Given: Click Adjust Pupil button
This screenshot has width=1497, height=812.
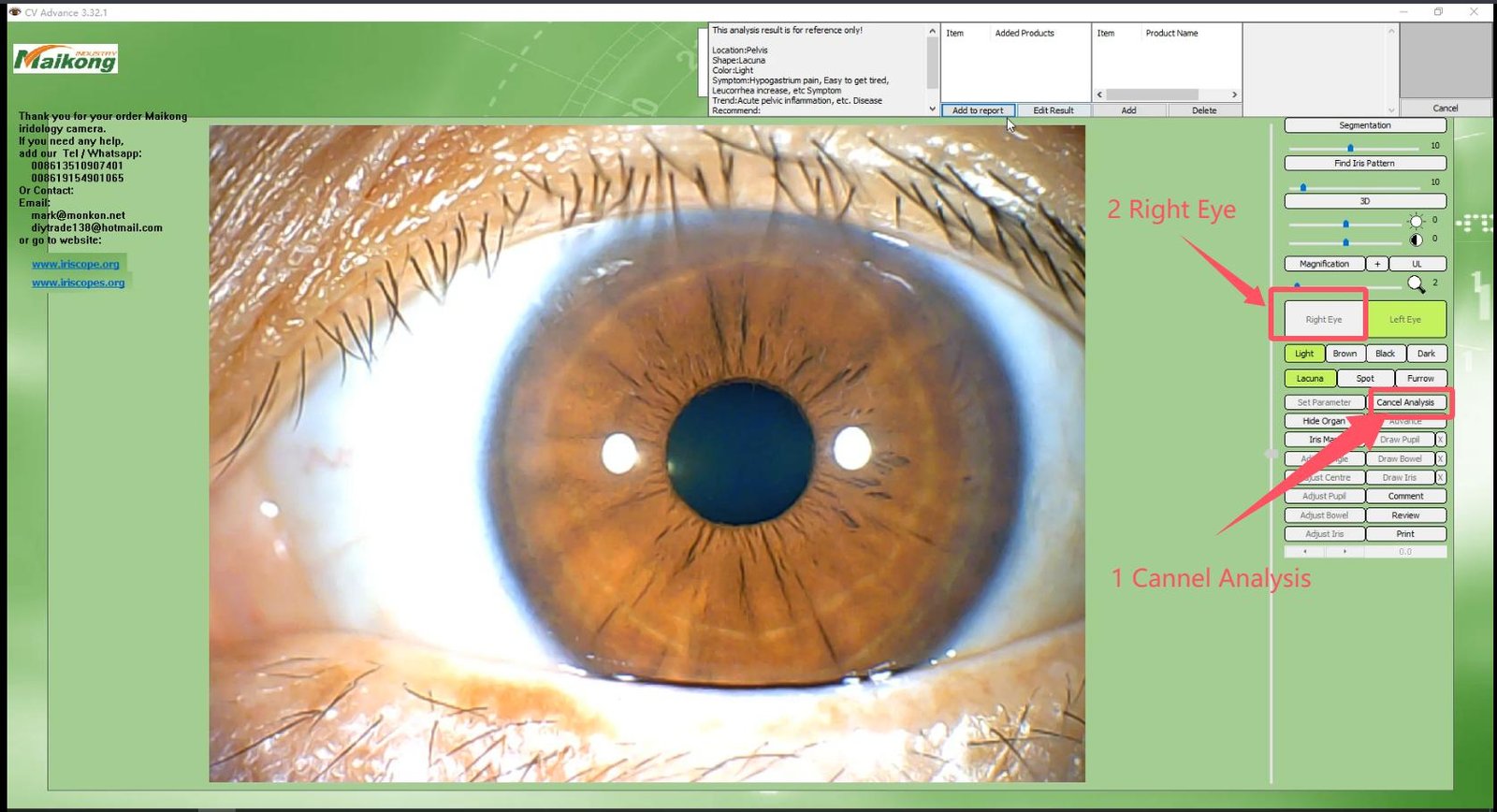Looking at the screenshot, I should coord(1324,496).
